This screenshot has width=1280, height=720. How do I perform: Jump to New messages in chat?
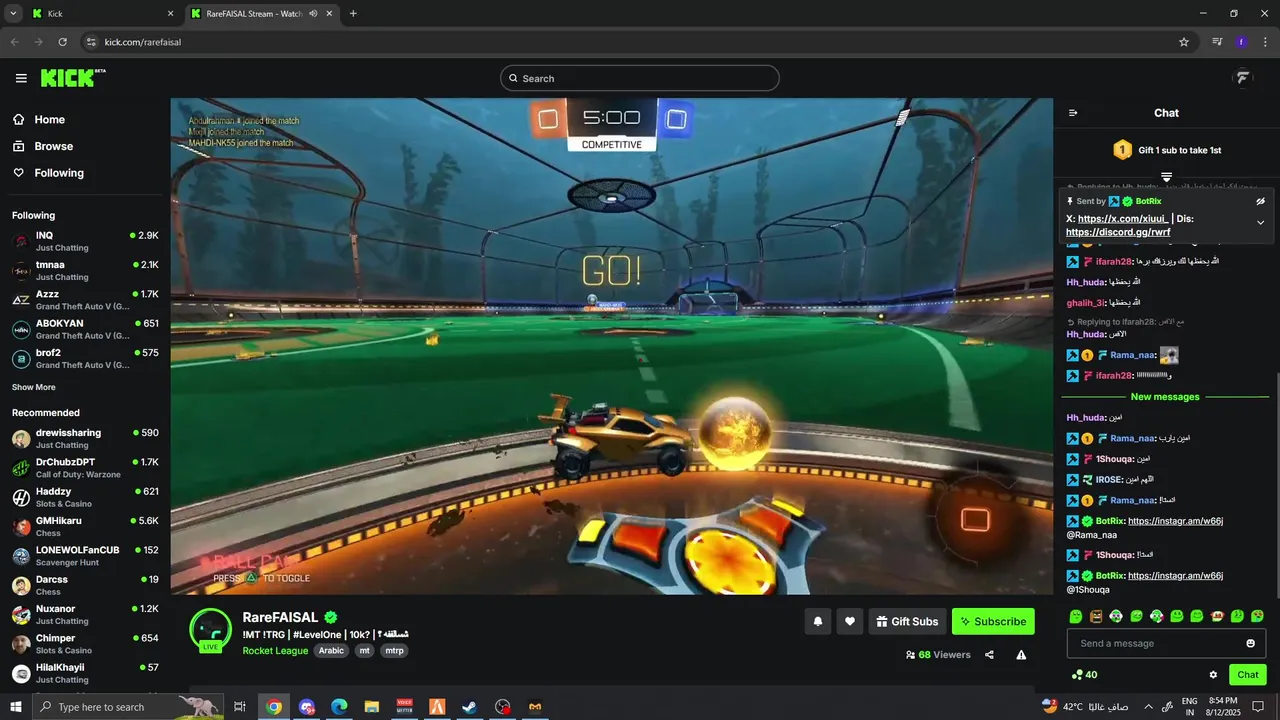[x=1165, y=397]
